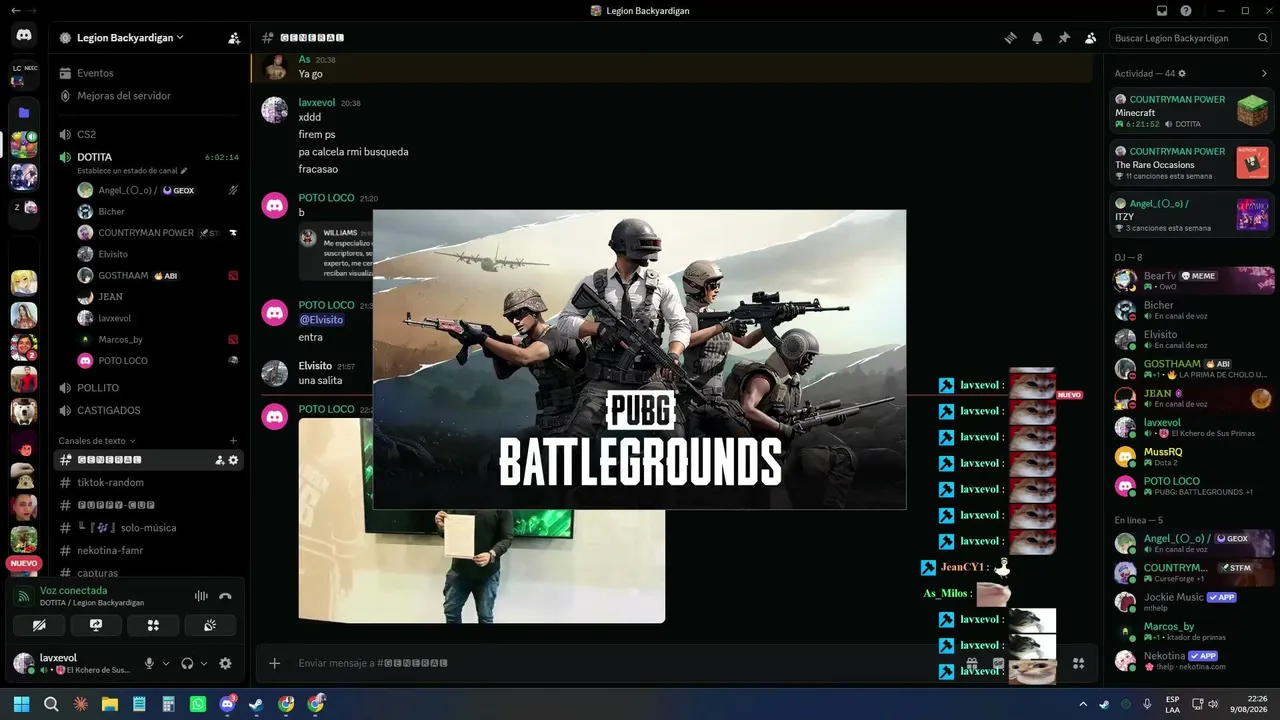Viewport: 1280px width, 720px height.
Task: Open apps launcher in message bar
Action: click(1078, 663)
